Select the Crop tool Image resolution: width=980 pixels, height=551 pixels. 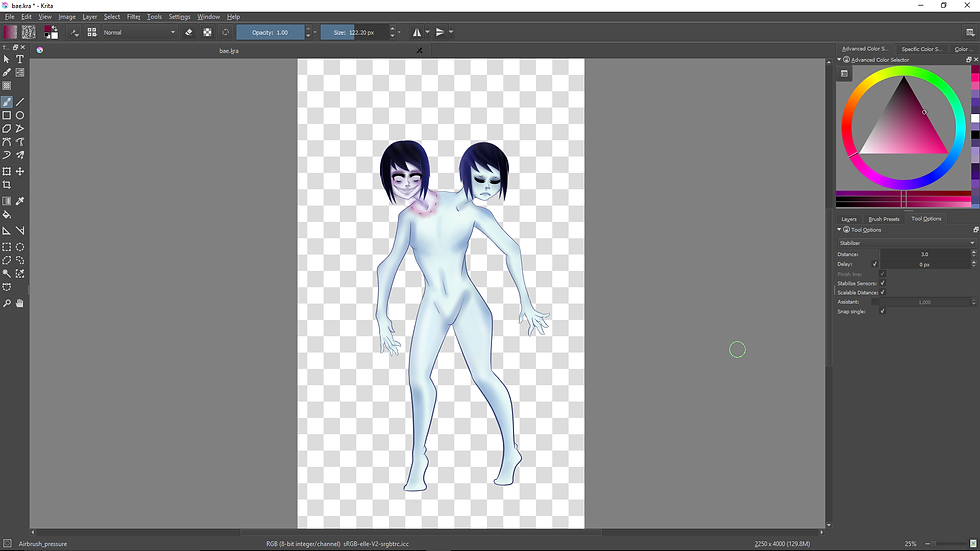(x=6, y=185)
